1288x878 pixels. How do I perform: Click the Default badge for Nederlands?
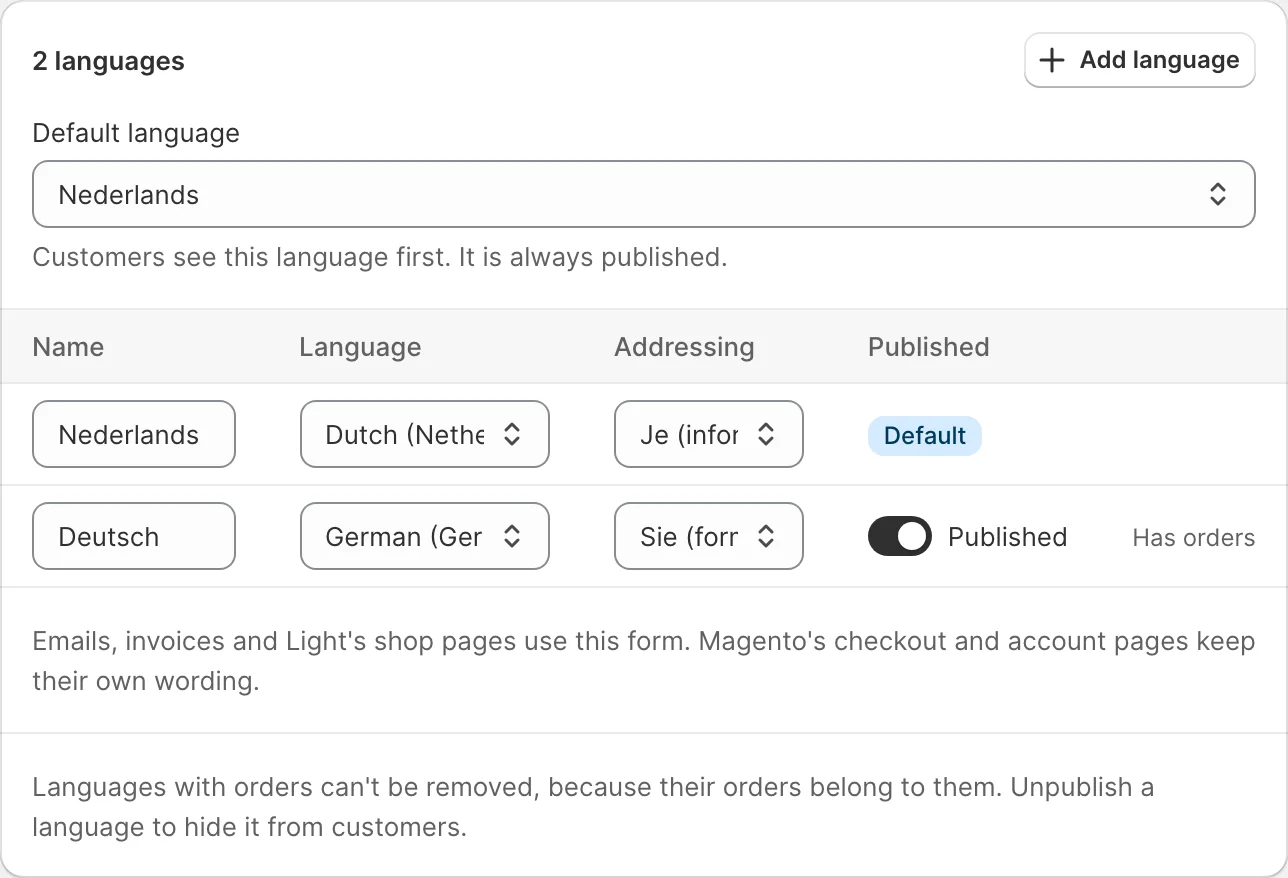point(925,435)
